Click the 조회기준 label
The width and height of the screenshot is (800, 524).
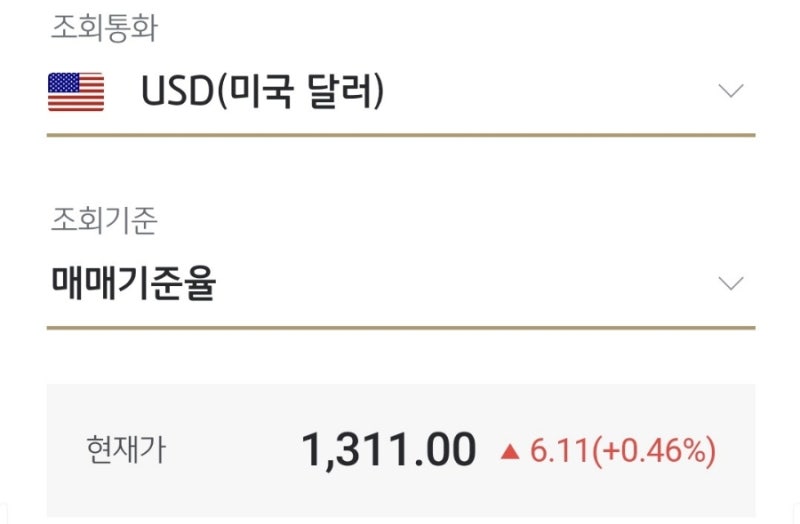pos(104,220)
